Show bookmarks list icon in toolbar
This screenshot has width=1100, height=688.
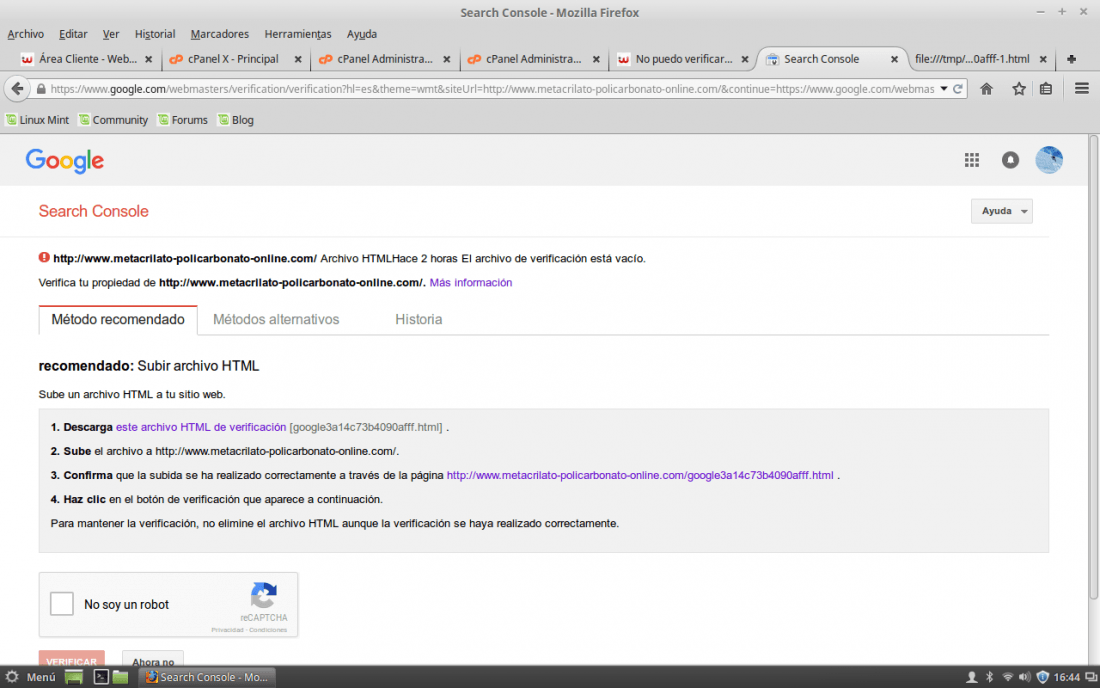pos(1046,89)
